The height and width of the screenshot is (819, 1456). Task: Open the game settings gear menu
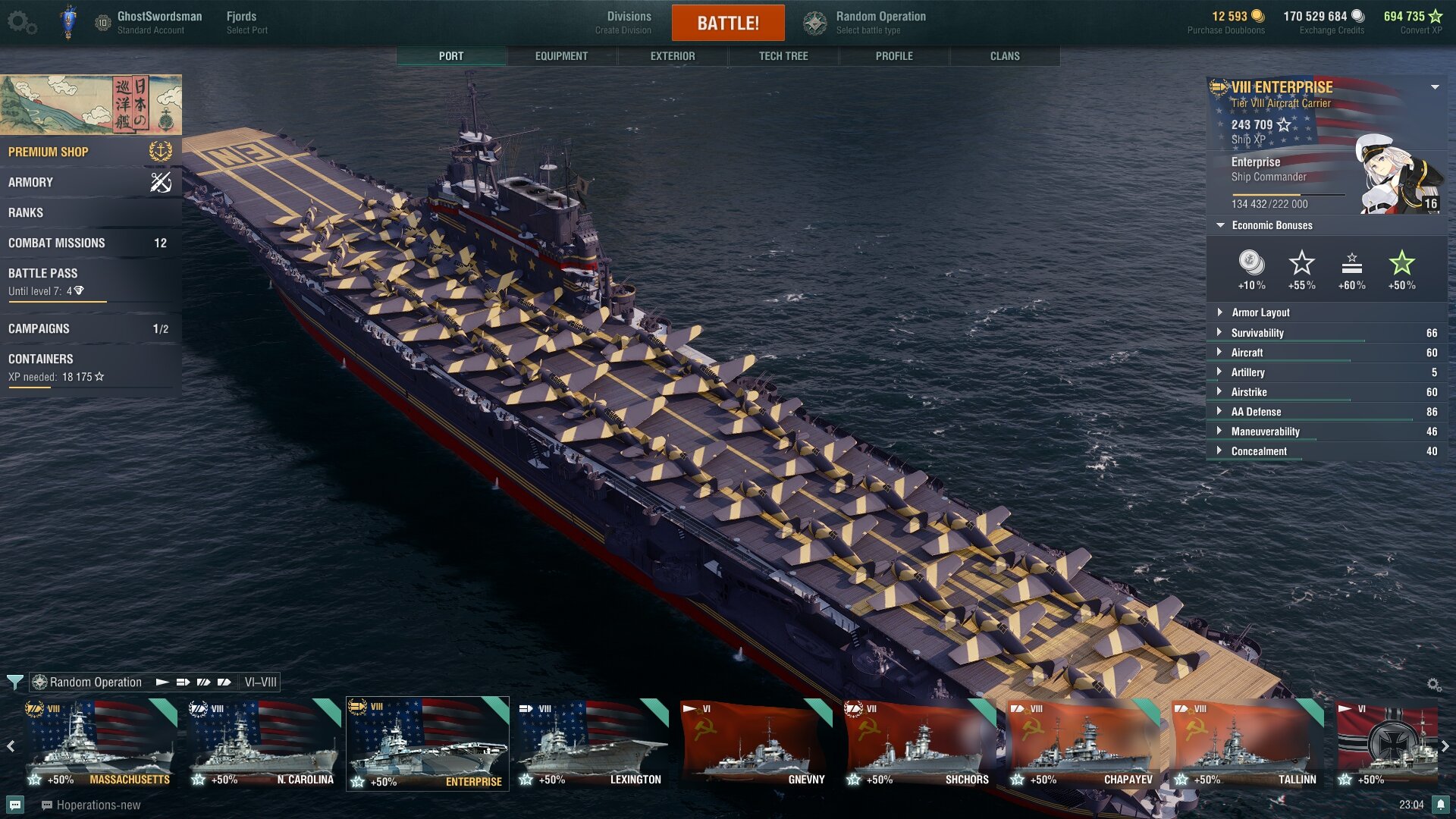[x=22, y=22]
